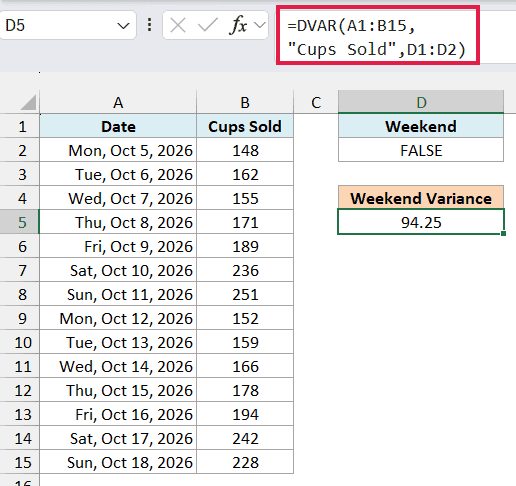516x486 pixels.
Task: Select the cell with value 194
Action: pyautogui.click(x=245, y=414)
